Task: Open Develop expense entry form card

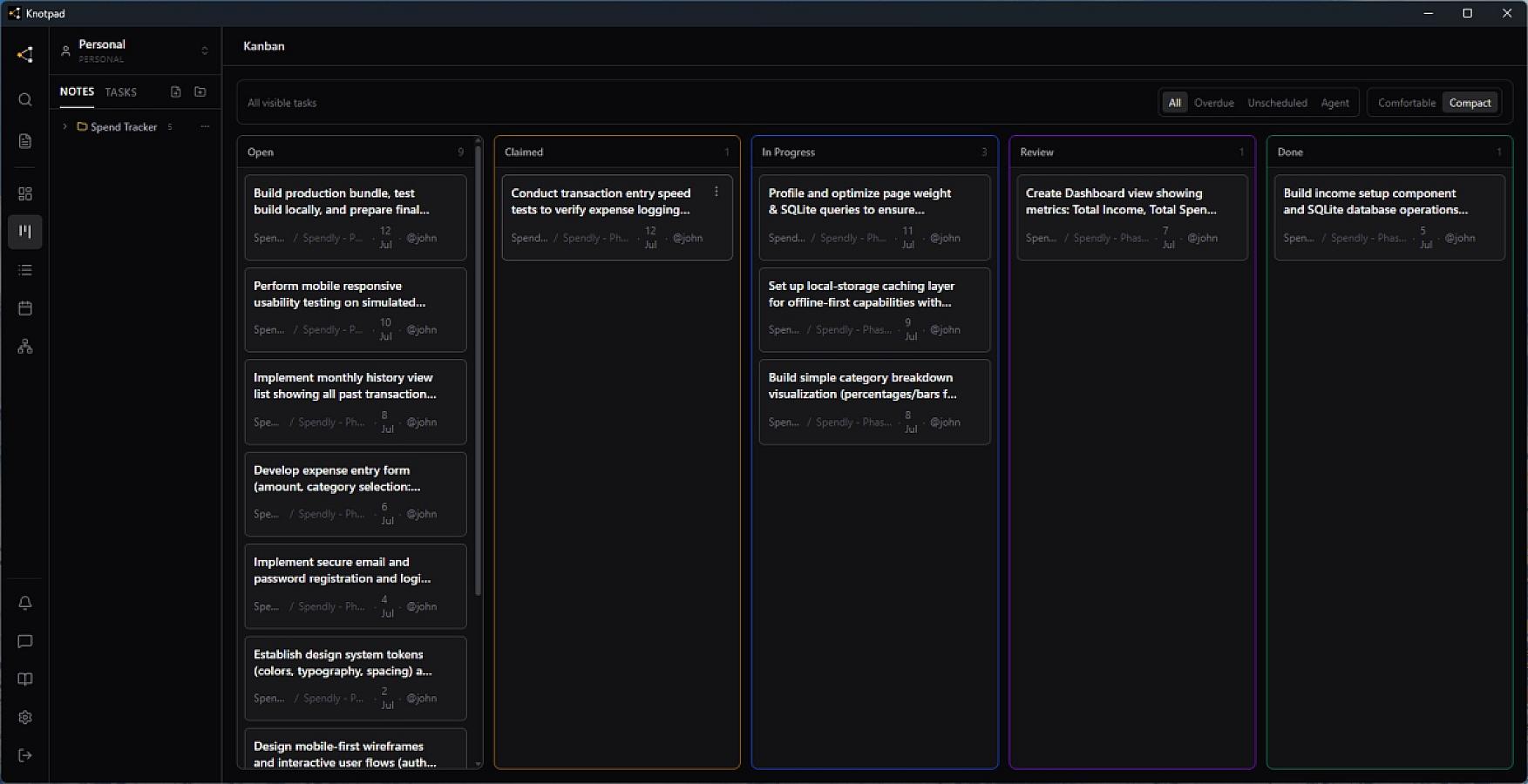Action: pyautogui.click(x=356, y=494)
